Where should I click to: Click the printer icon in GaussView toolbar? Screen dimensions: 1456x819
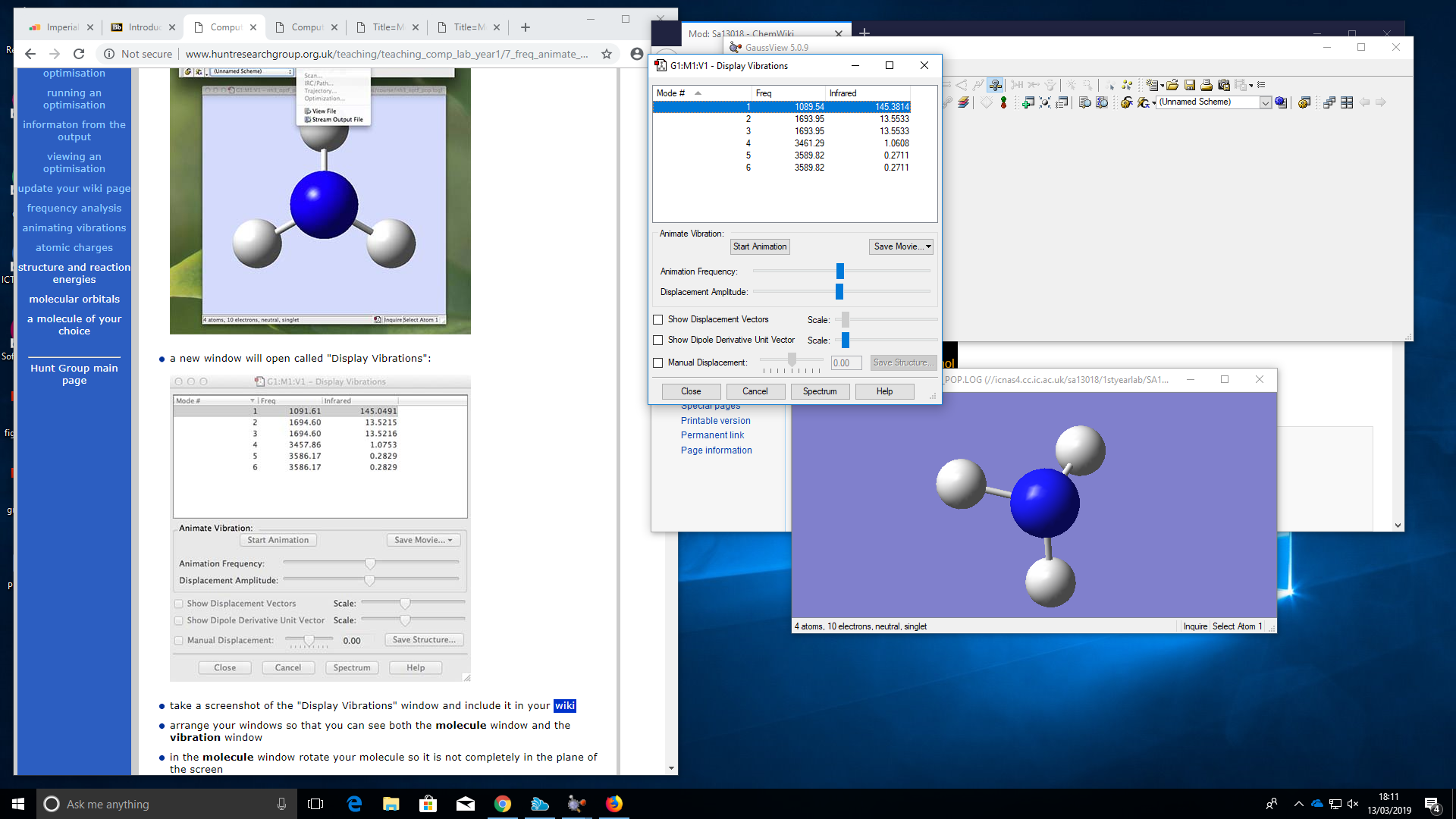click(1207, 85)
